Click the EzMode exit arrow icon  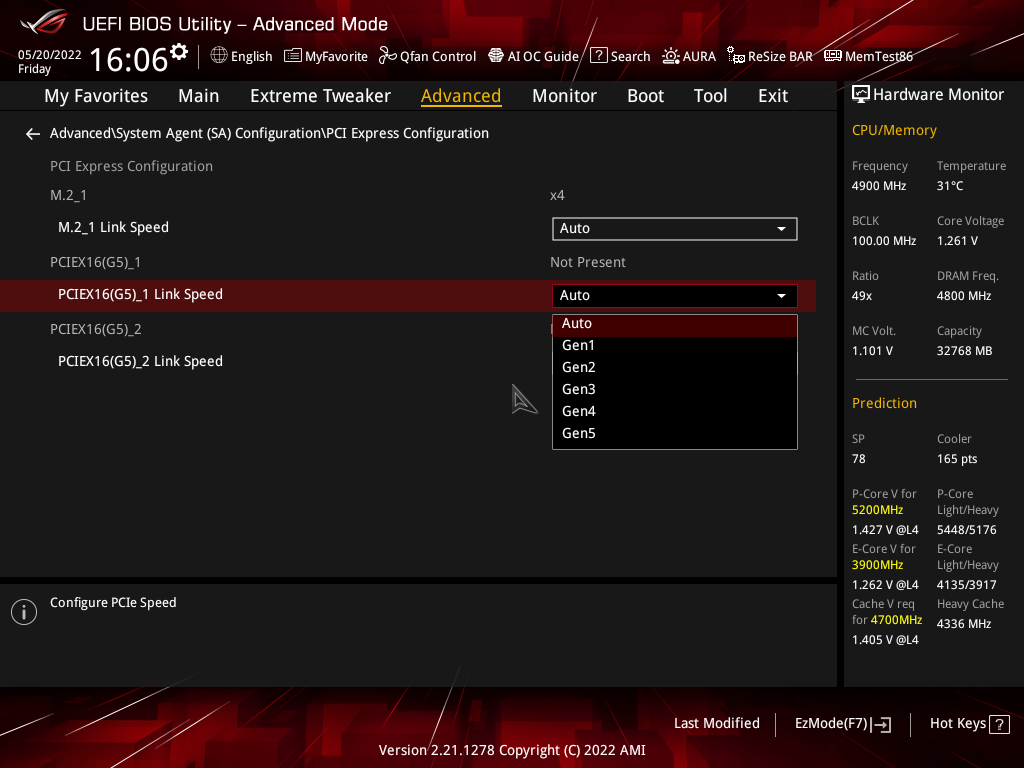[881, 724]
